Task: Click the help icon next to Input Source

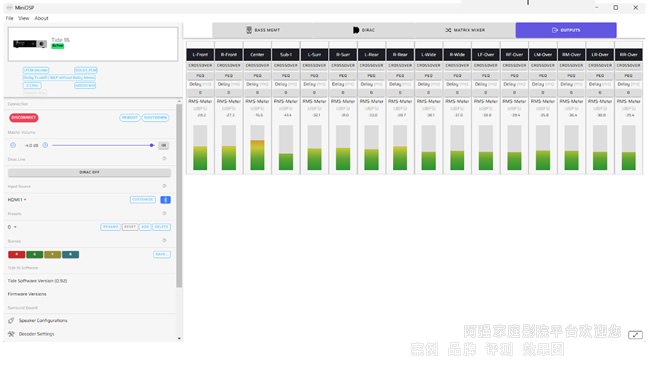Action: pos(164,186)
